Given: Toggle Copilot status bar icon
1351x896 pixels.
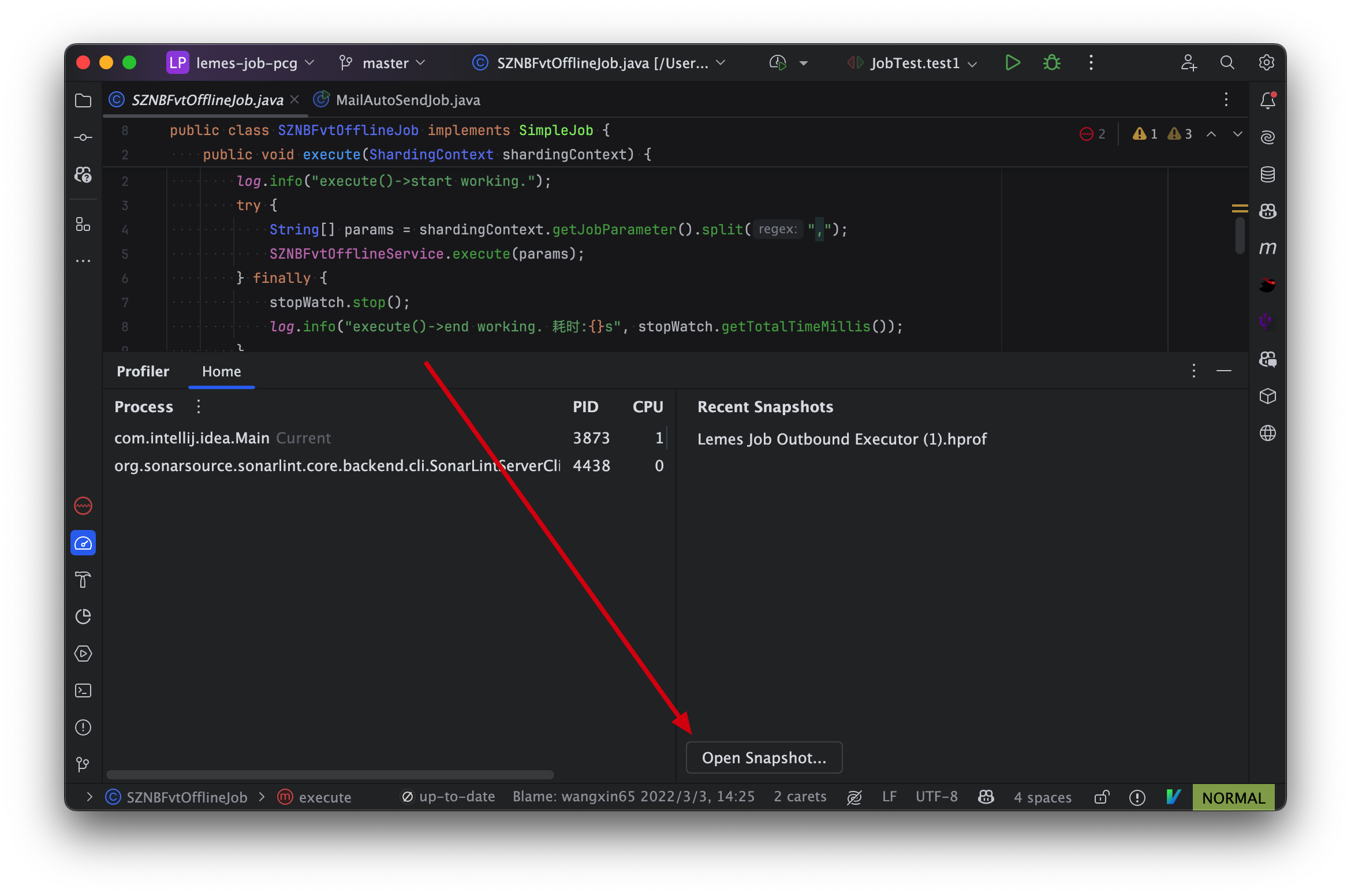Looking at the screenshot, I should [986, 797].
